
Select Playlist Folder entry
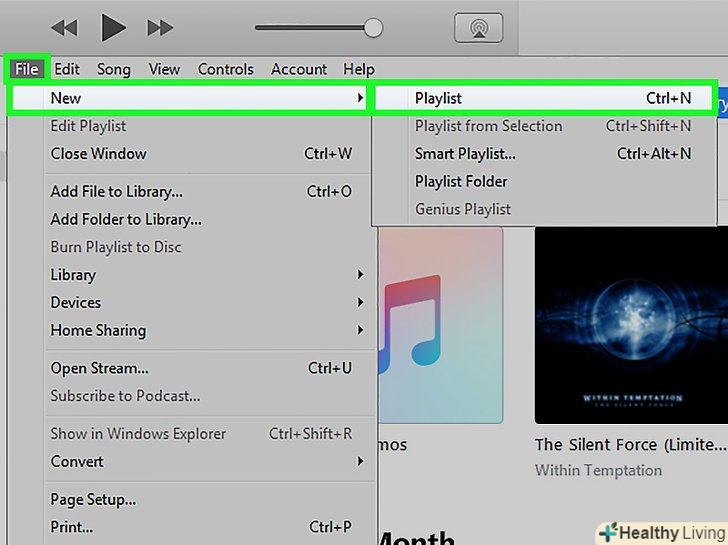pos(543,182)
